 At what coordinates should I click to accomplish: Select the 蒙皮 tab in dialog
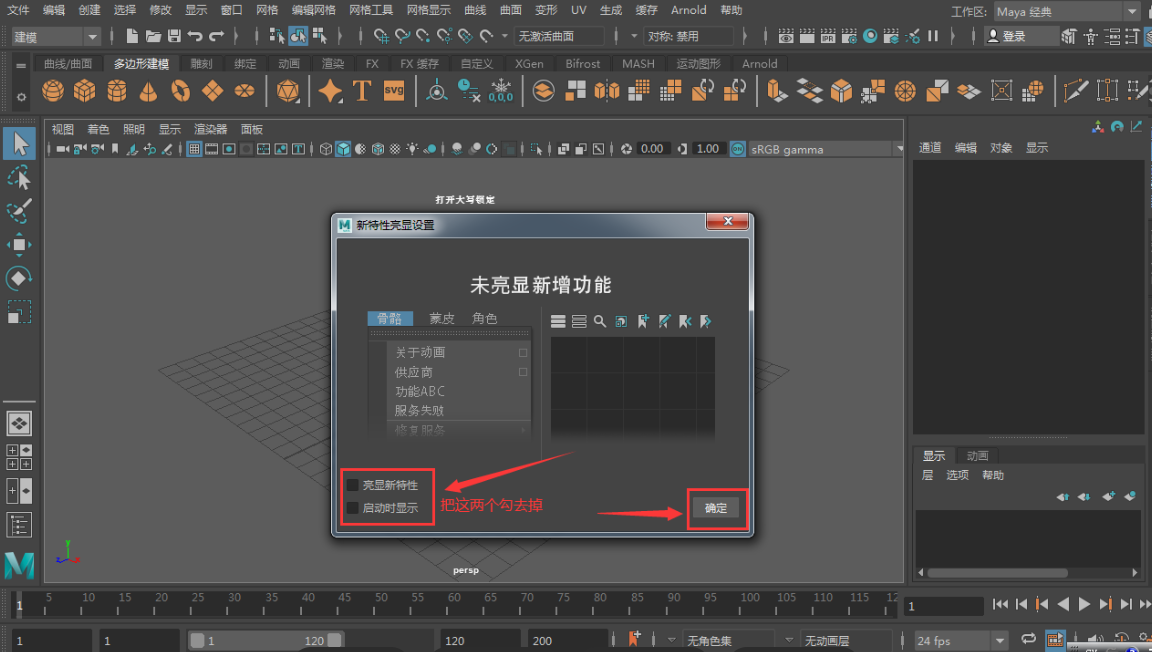click(x=442, y=318)
